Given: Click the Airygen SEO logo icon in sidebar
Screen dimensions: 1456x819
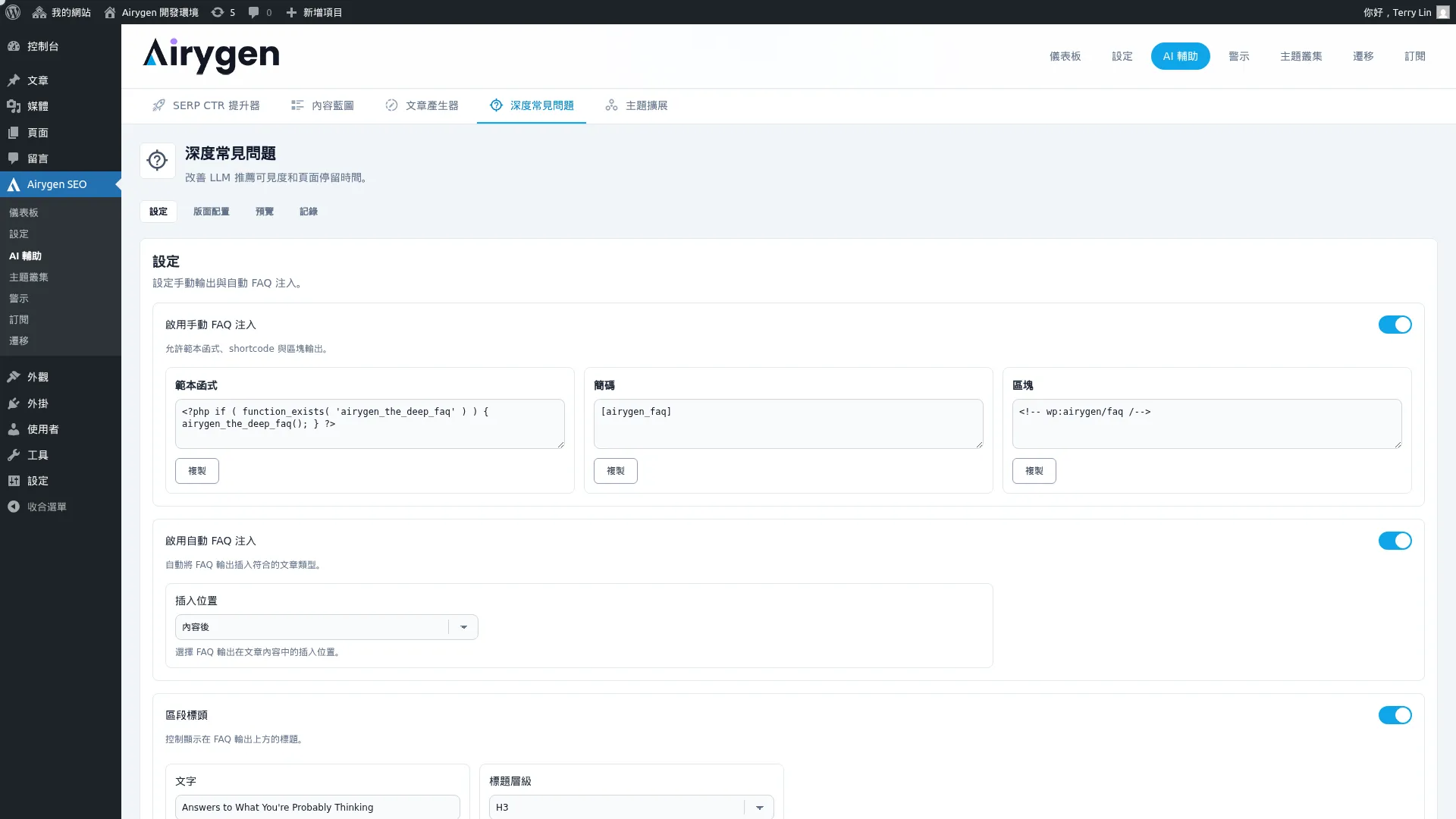Looking at the screenshot, I should click(14, 184).
